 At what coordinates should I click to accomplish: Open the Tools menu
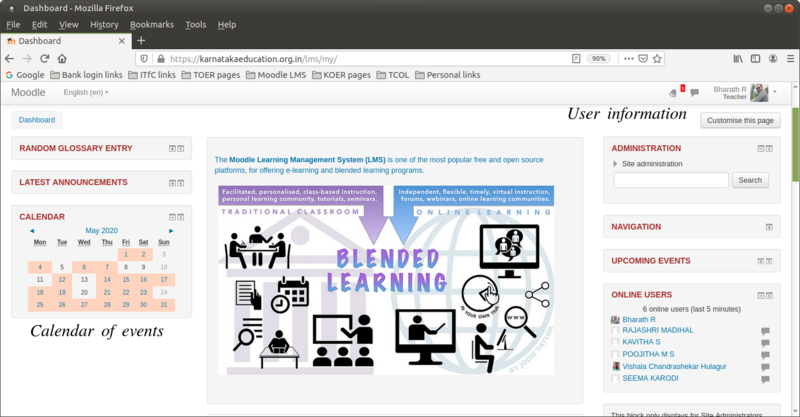tap(195, 24)
